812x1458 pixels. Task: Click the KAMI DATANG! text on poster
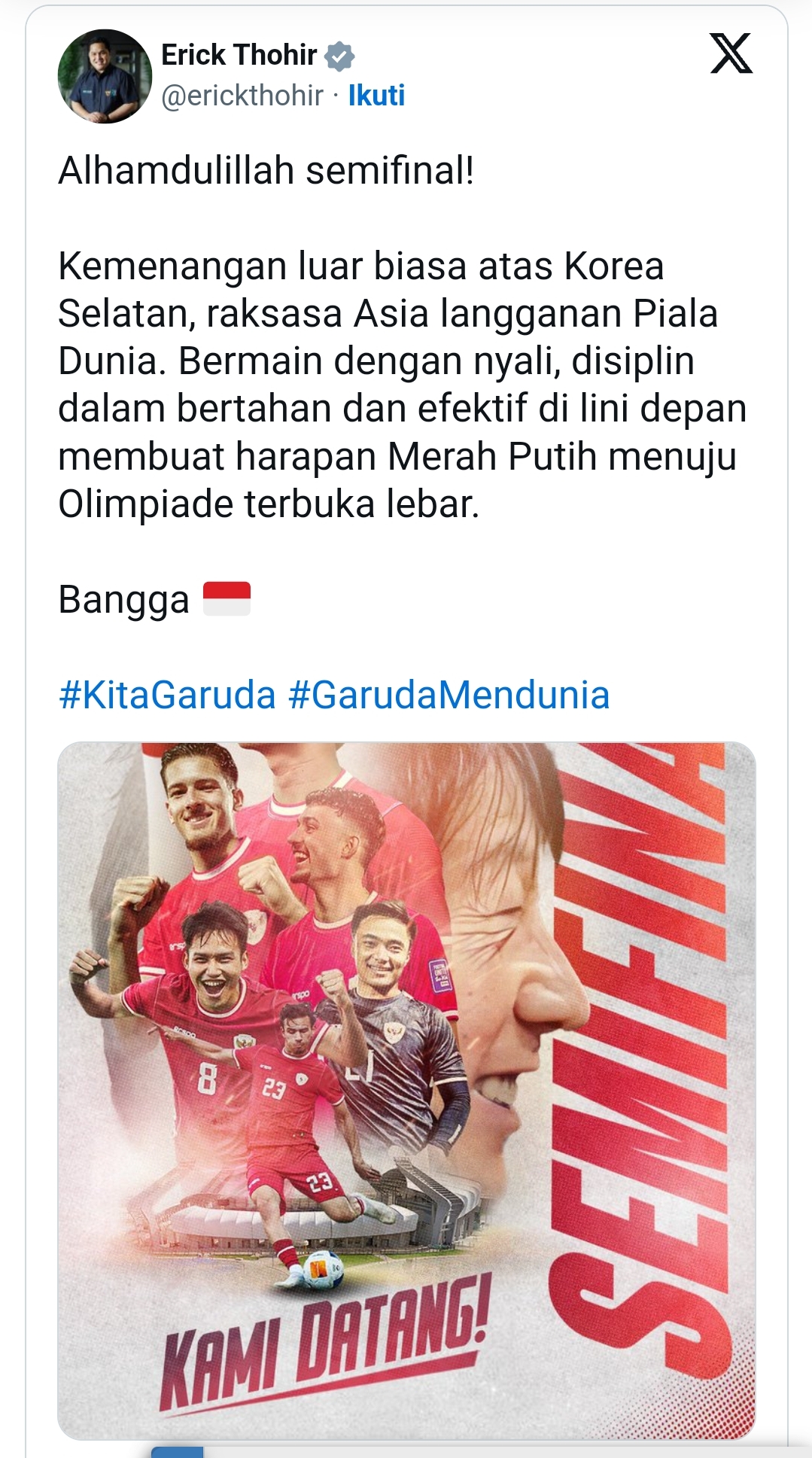pos(326,1344)
